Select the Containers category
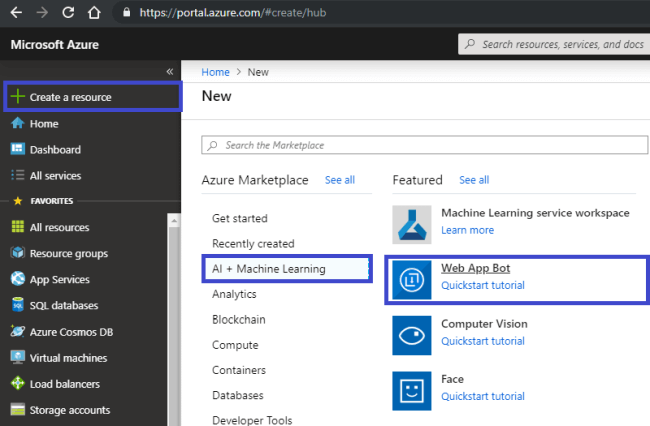The image size is (650, 426). [x=239, y=370]
